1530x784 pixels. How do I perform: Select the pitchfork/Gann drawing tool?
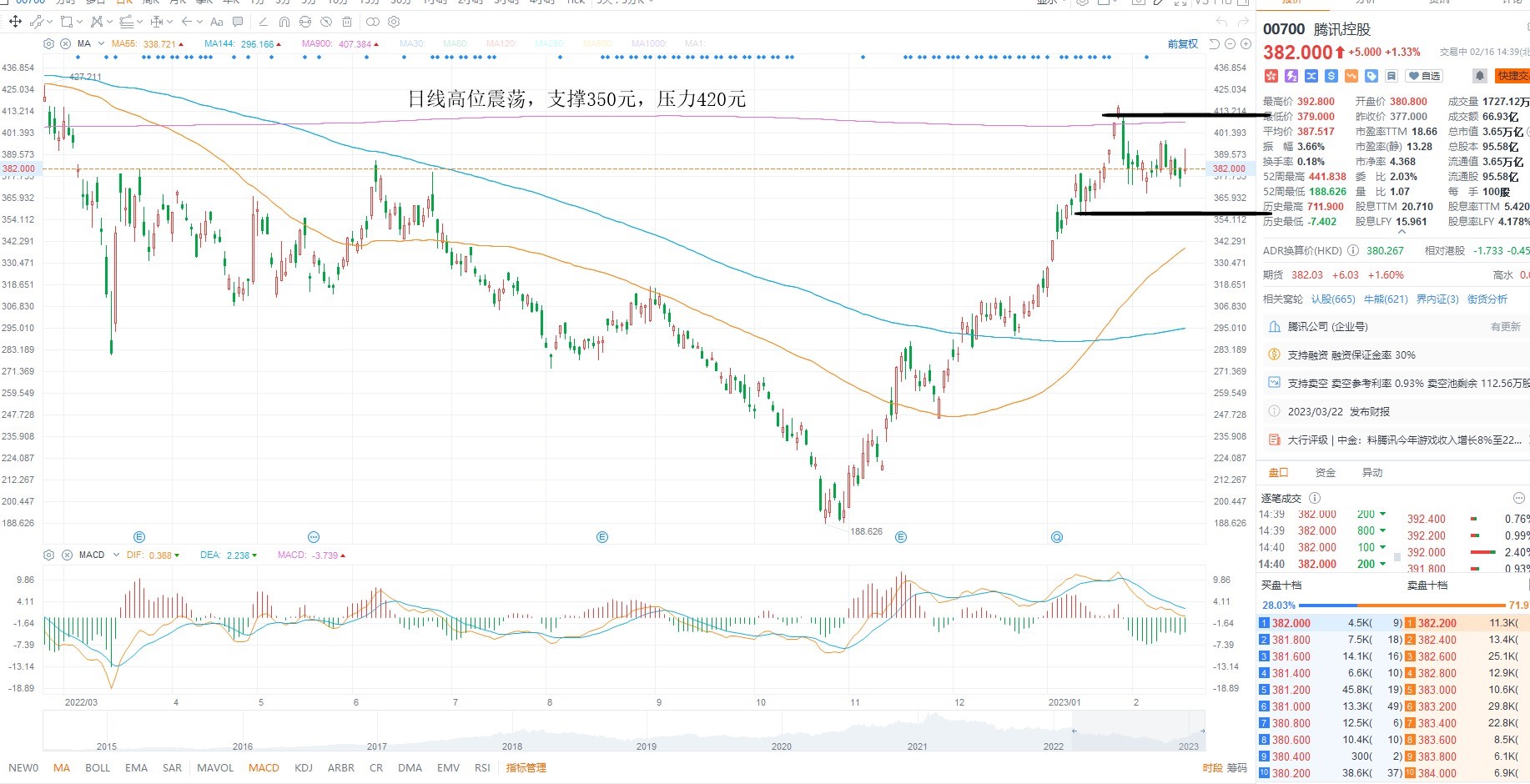click(x=97, y=22)
